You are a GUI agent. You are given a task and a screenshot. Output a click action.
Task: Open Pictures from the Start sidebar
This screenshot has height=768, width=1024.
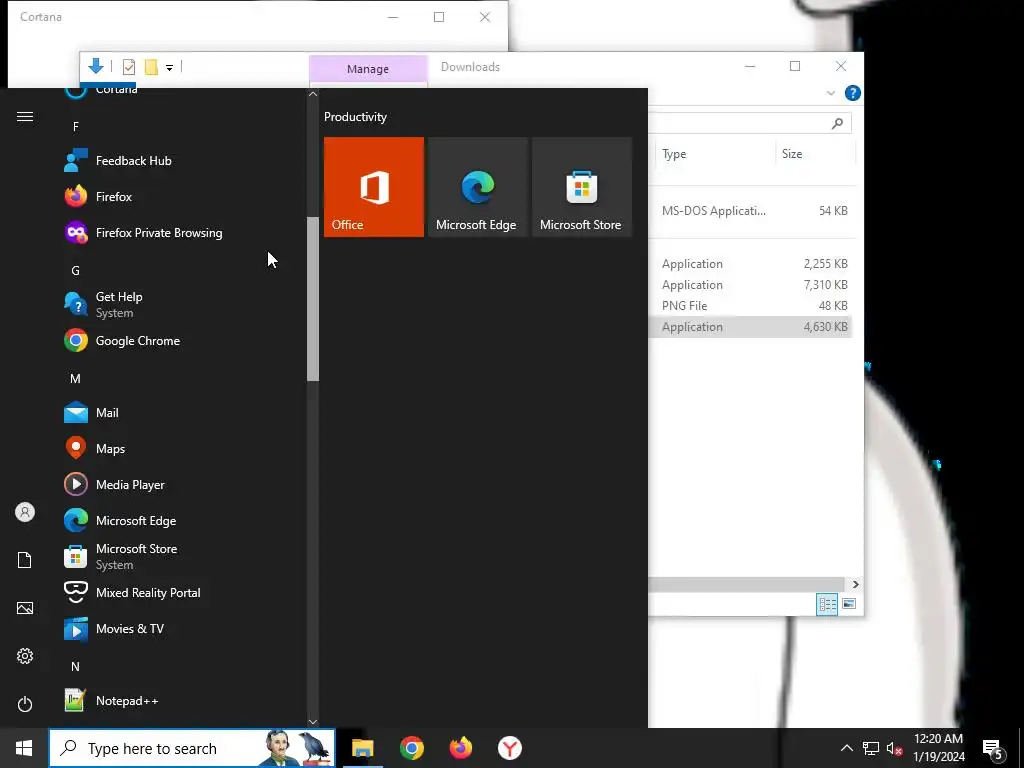(x=25, y=608)
